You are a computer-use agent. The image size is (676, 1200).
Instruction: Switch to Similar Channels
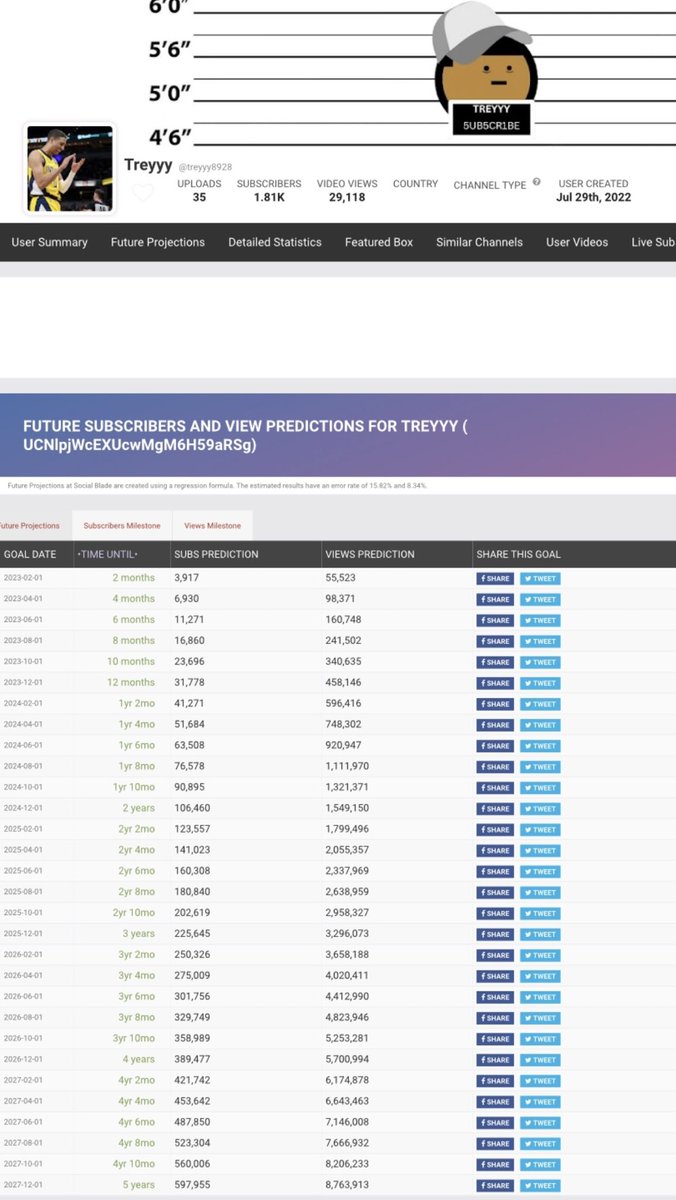point(479,242)
